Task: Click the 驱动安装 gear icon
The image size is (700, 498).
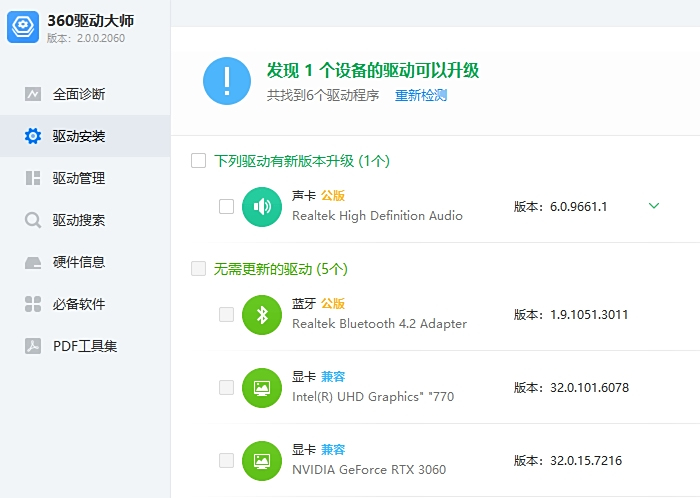Action: click(33, 136)
